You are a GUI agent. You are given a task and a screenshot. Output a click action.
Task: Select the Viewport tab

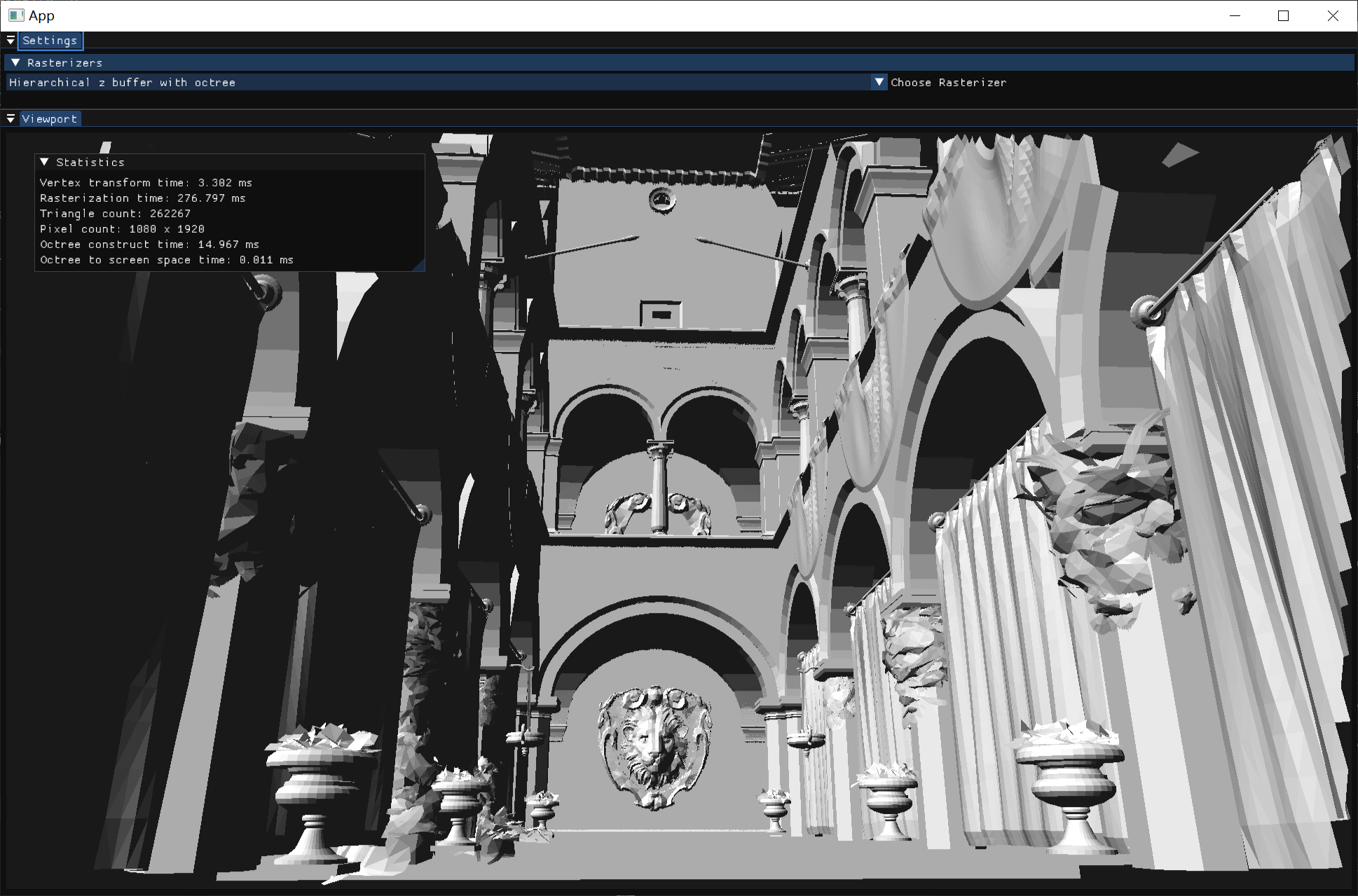50,119
